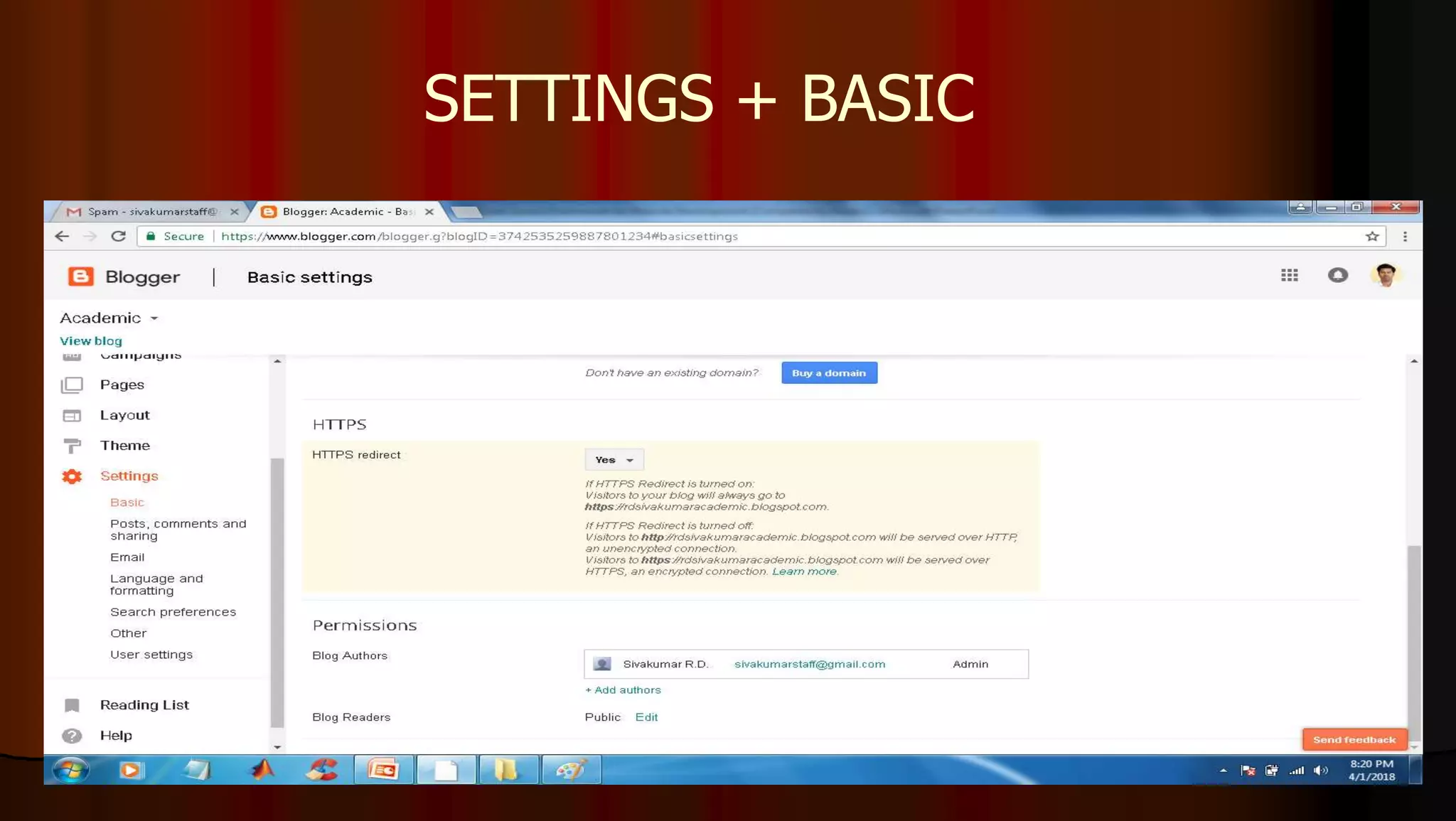Viewport: 1456px width, 821px height.
Task: Click the Layout sidebar icon
Action: (72, 415)
